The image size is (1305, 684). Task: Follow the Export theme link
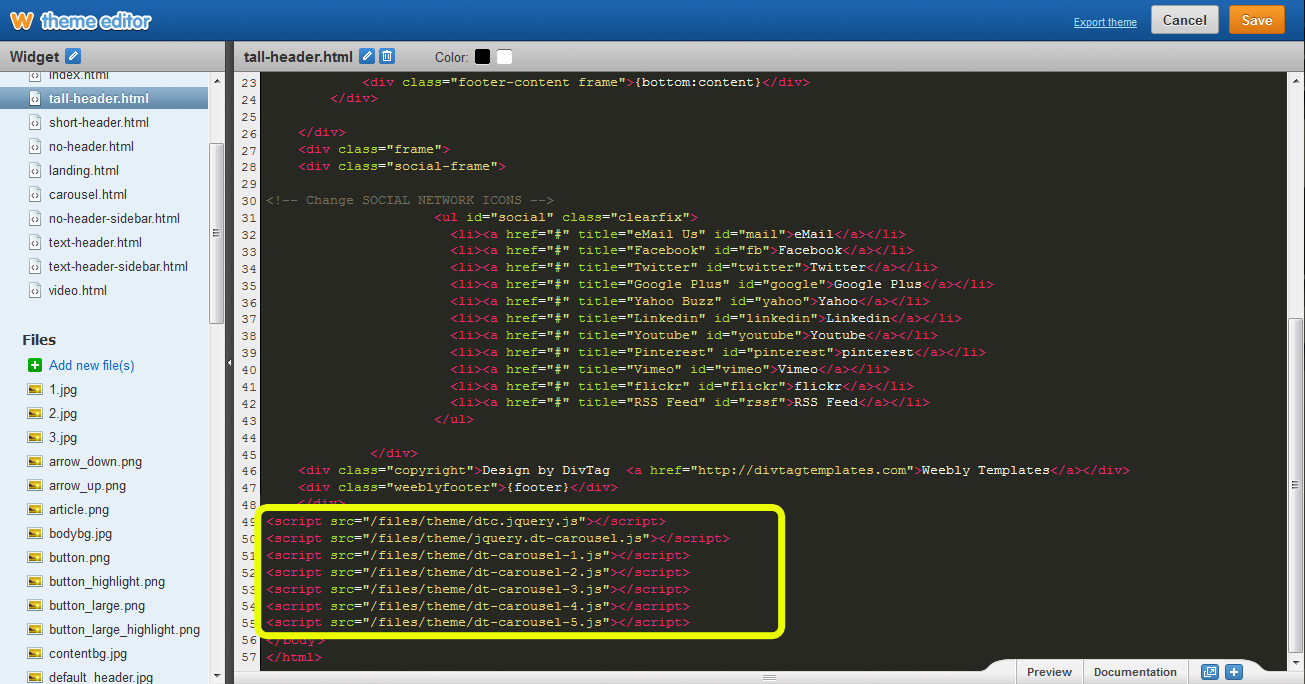pyautogui.click(x=1105, y=22)
